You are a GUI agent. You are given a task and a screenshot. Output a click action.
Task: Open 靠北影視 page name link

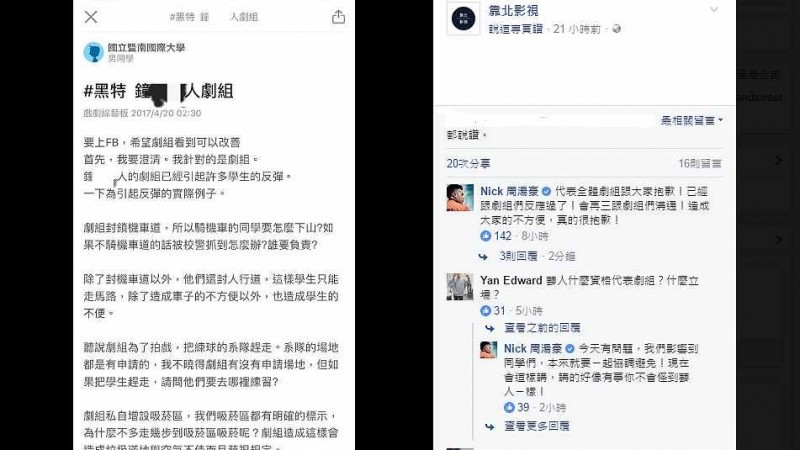point(513,10)
